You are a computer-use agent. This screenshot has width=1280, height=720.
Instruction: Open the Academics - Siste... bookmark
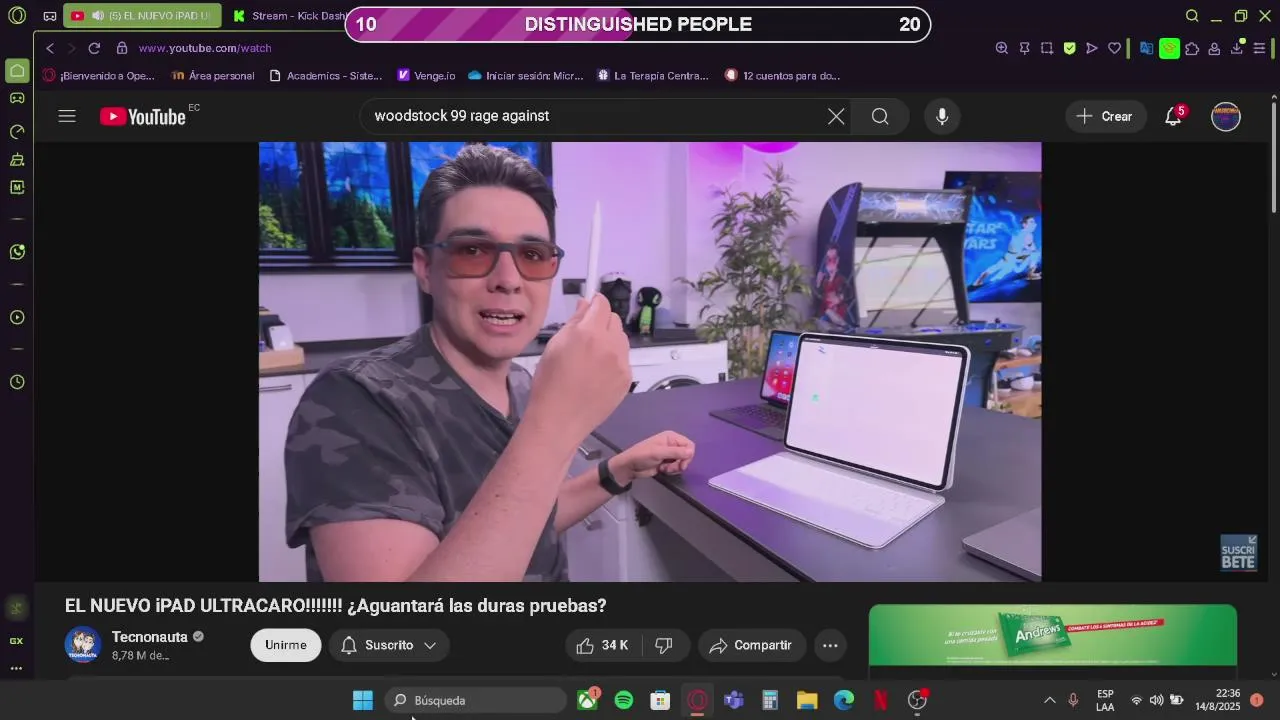pyautogui.click(x=326, y=75)
